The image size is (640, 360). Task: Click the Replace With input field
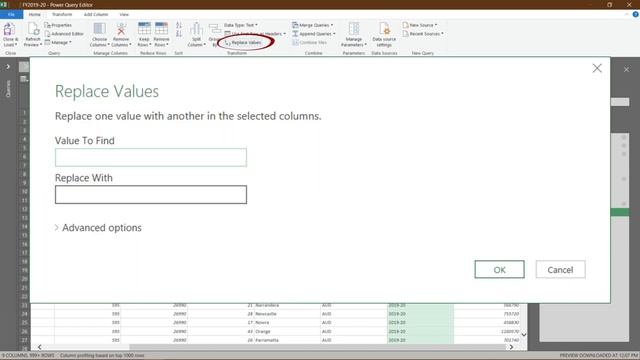[x=151, y=195]
